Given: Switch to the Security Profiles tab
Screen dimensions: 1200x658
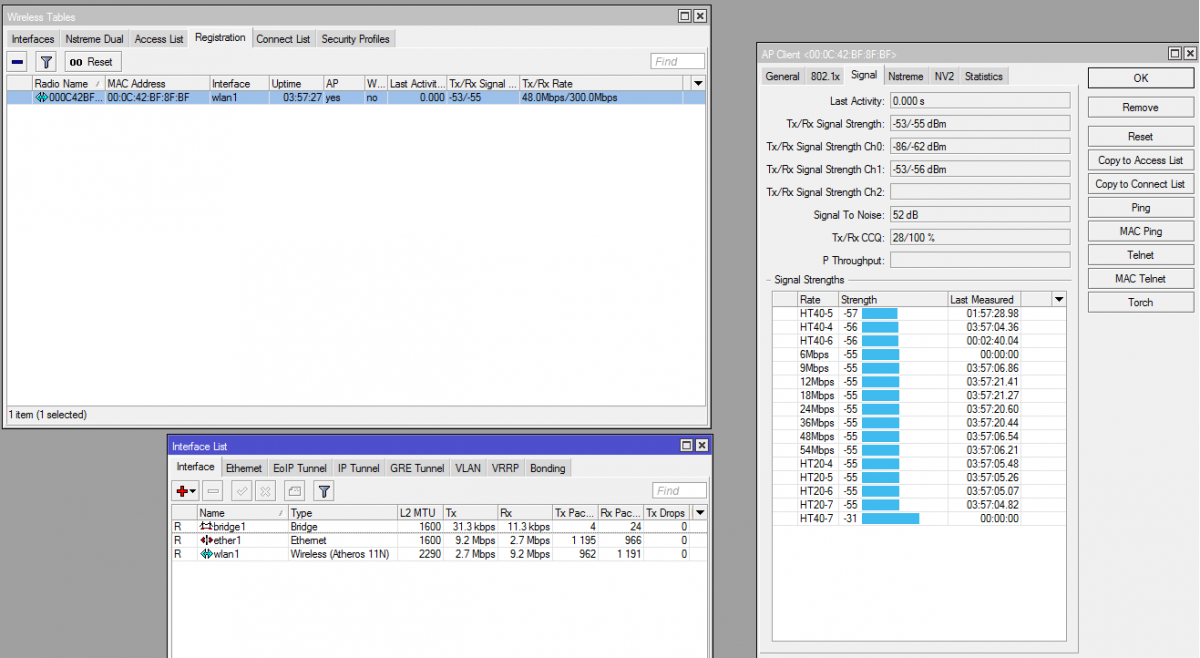Looking at the screenshot, I should [356, 39].
